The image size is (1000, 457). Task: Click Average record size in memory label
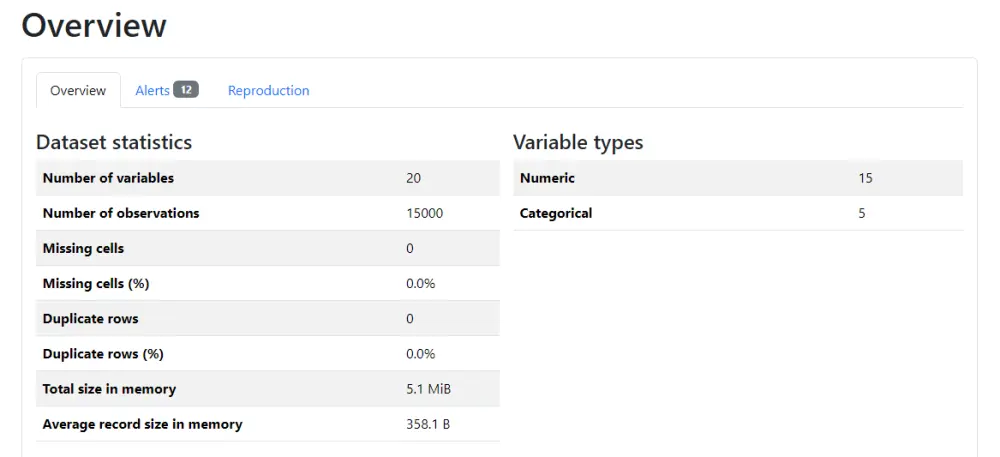(x=142, y=424)
